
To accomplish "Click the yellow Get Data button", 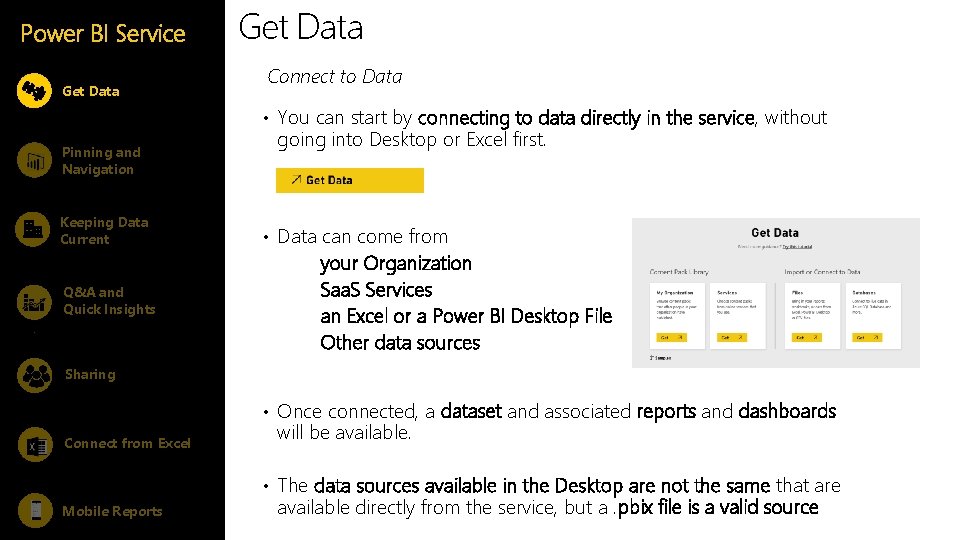I will (x=350, y=180).
